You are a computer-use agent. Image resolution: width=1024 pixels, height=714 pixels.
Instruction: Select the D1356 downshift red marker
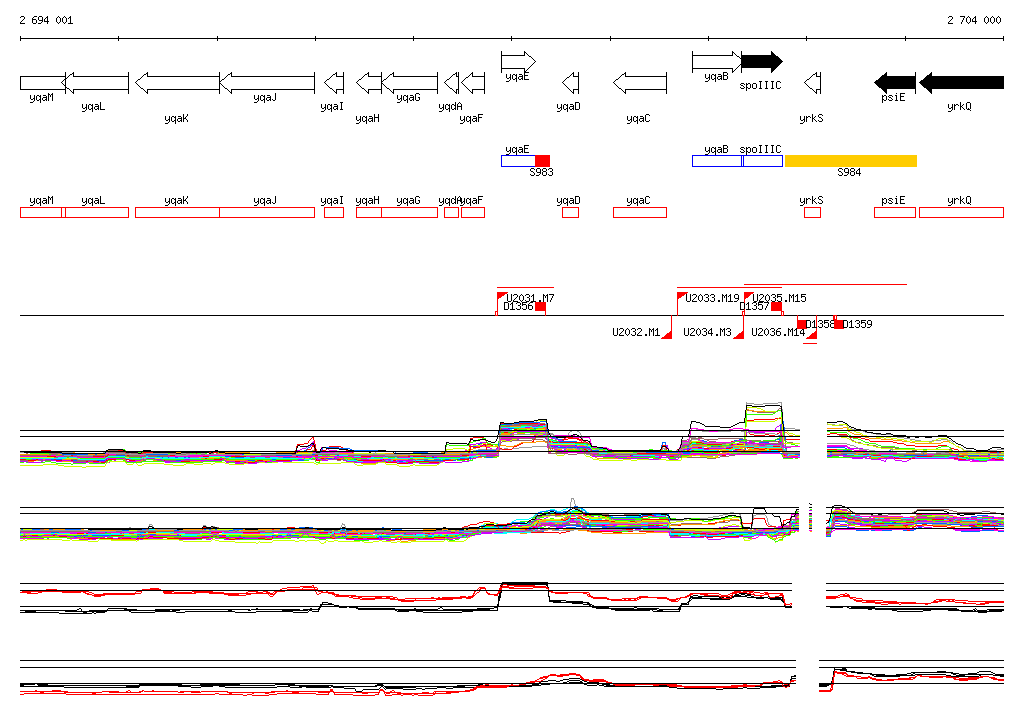(x=541, y=306)
